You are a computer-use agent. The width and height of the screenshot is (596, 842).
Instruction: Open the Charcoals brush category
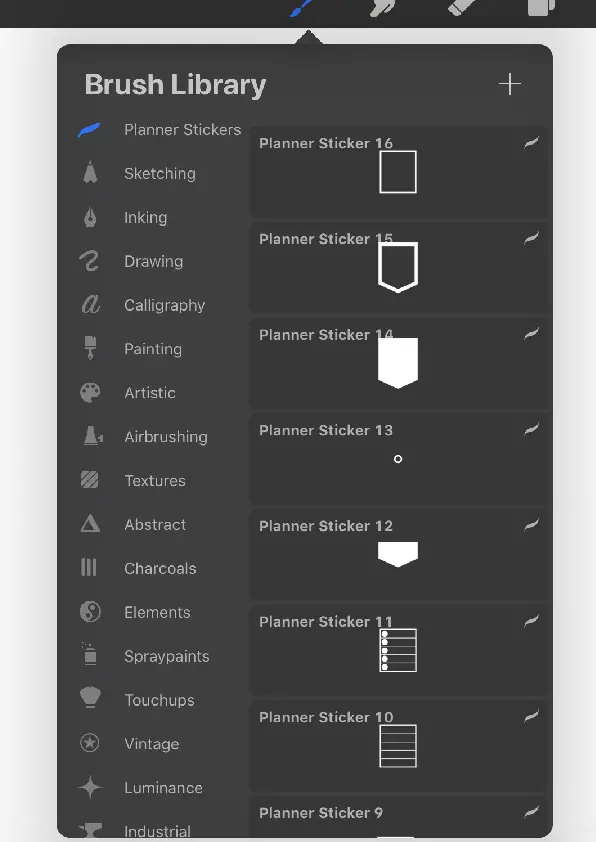tap(139, 568)
